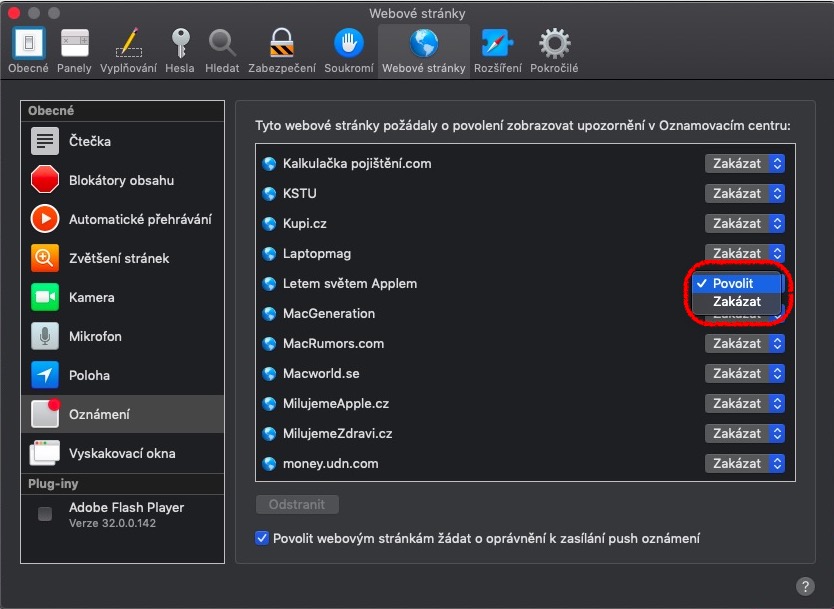Open the permission dropdown for MacRumors.com
Viewport: 834px width, 609px height.
[x=744, y=343]
